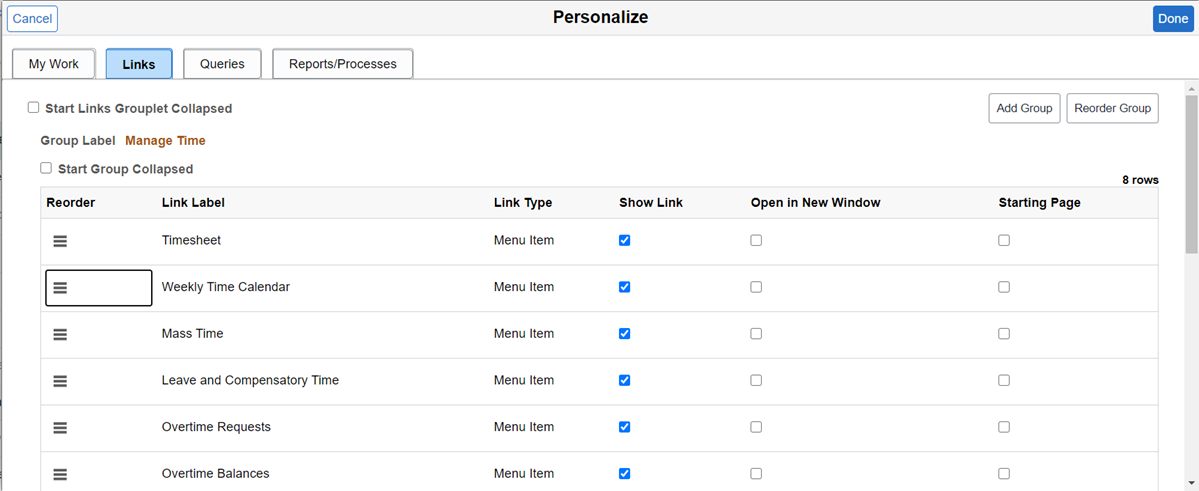
Task: Enable Open in New Window for Mass Time
Action: click(756, 334)
